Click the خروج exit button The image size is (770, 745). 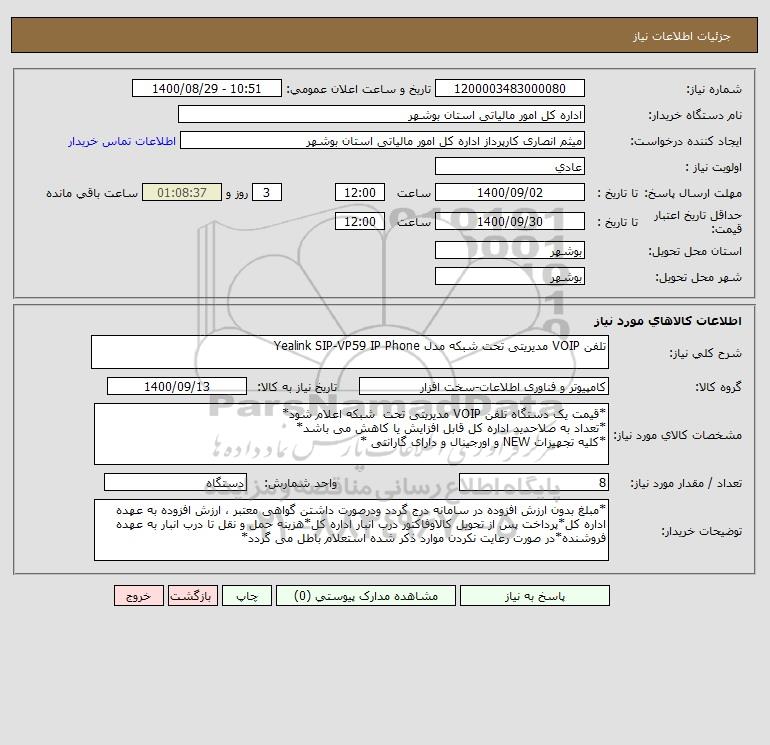click(x=138, y=596)
